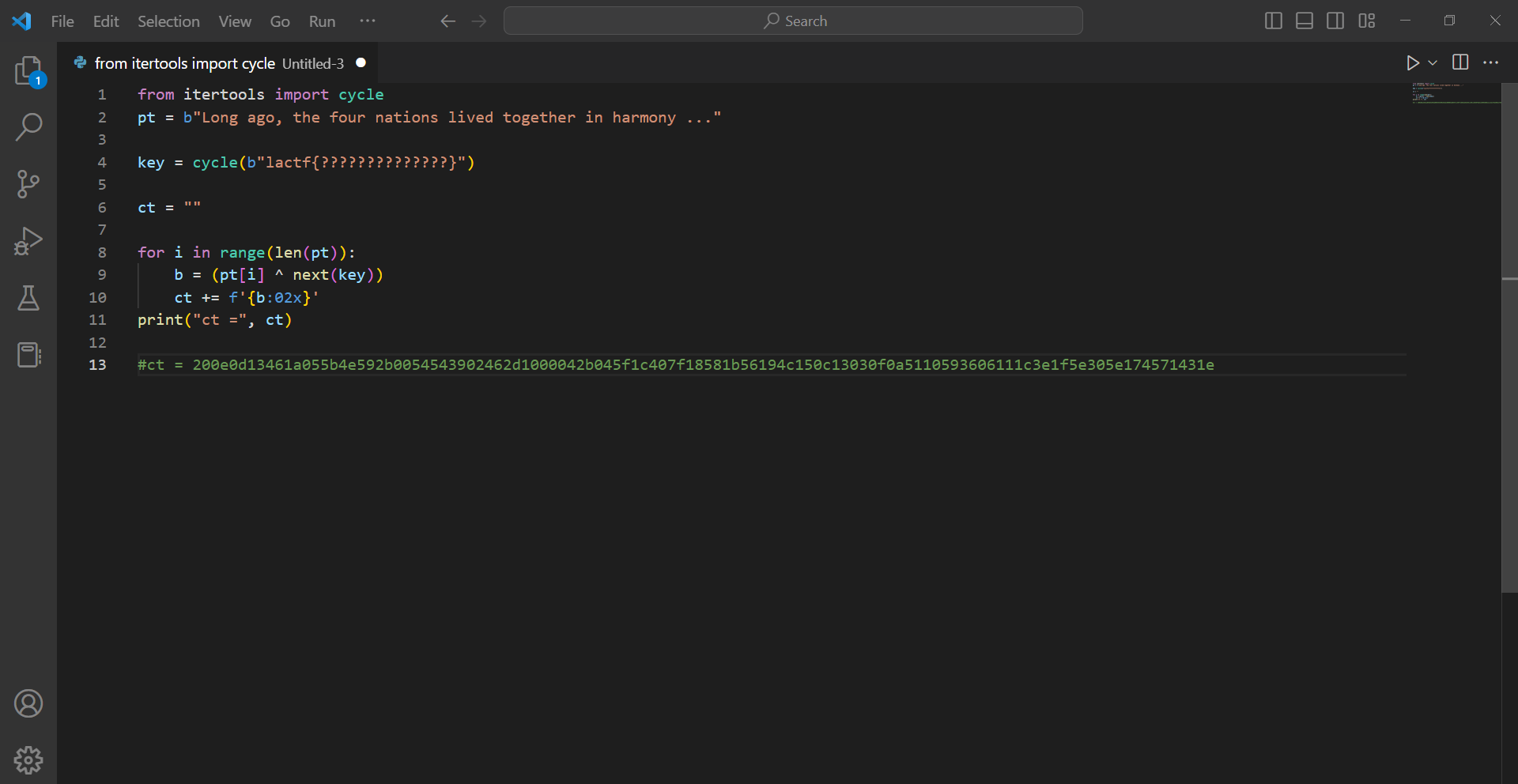The height and width of the screenshot is (784, 1518).
Task: Click the f-string '{b:02x}' on line 10
Action: click(x=274, y=298)
